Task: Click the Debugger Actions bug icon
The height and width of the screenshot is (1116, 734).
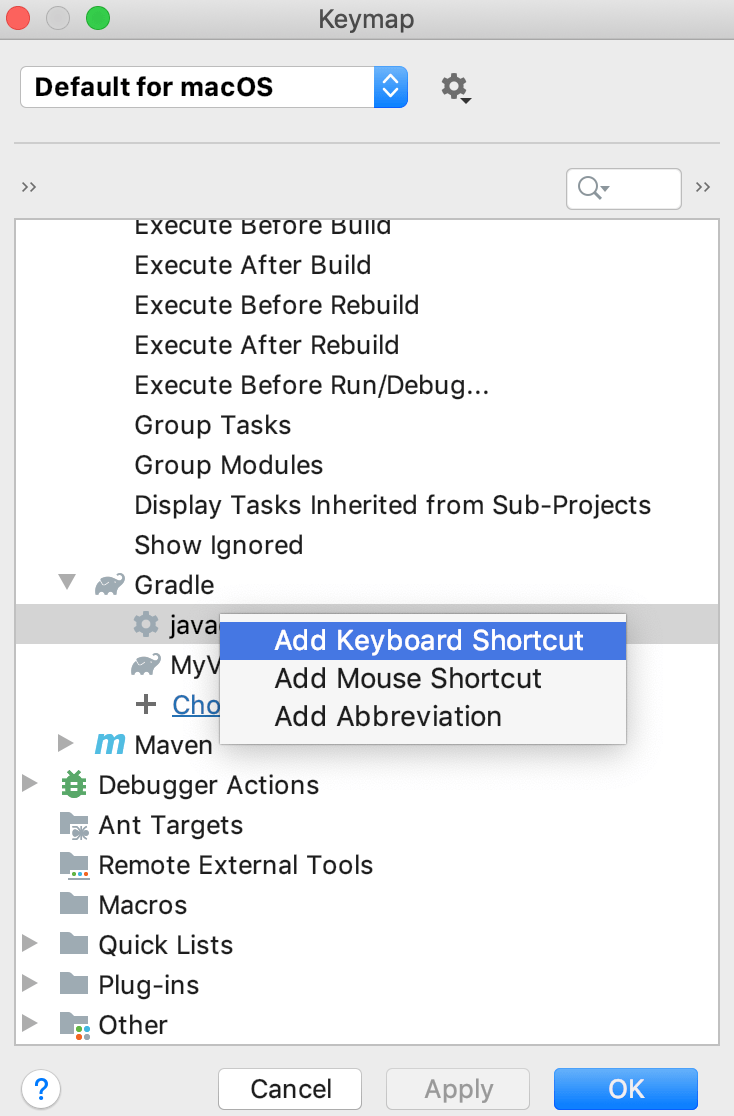Action: (73, 784)
